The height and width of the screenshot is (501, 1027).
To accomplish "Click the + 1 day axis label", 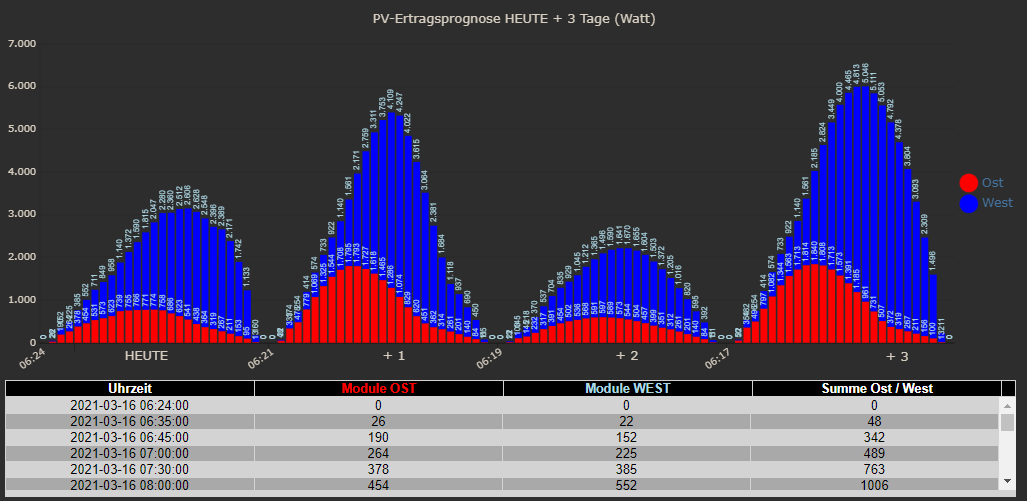I will 394,356.
